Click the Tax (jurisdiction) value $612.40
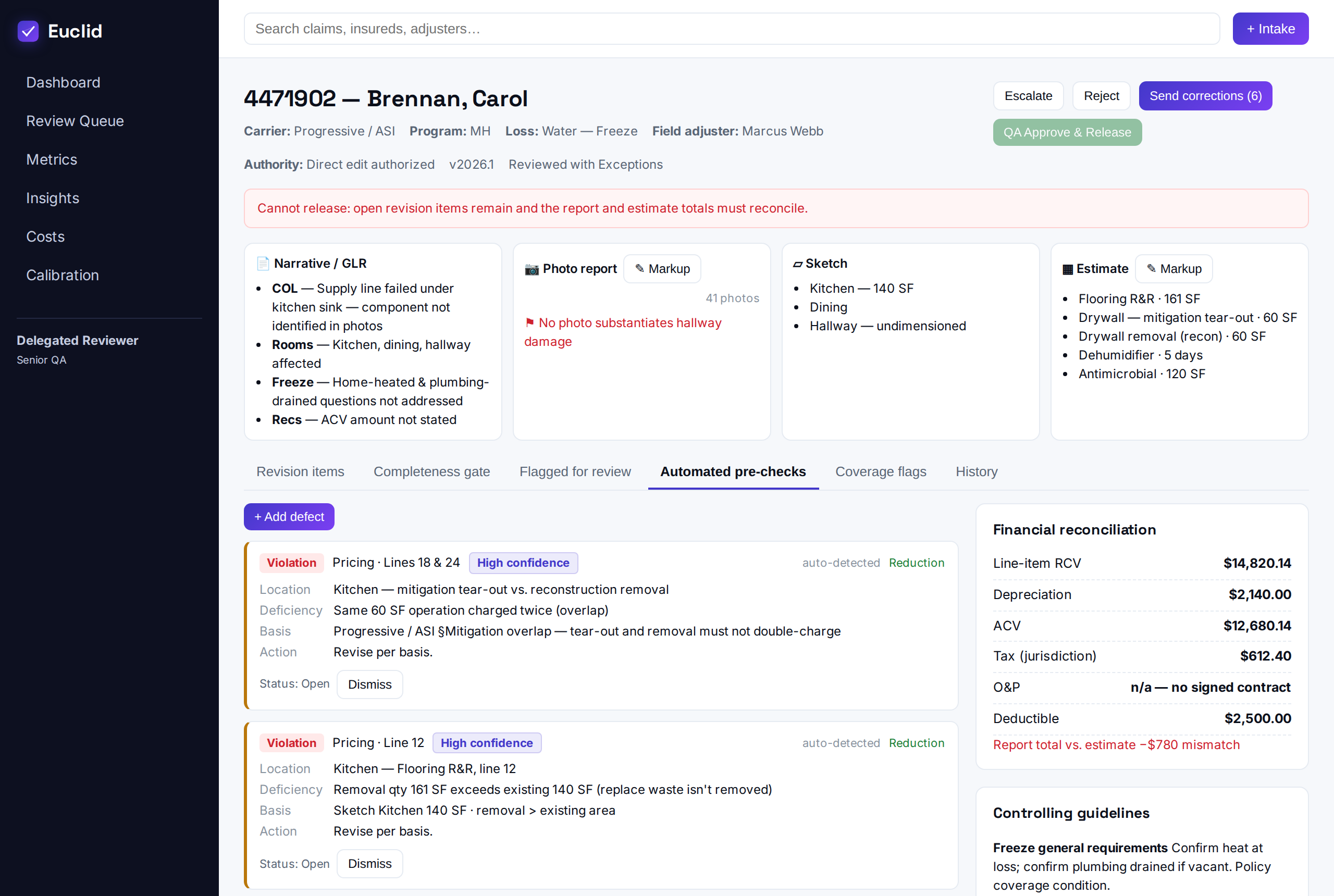The height and width of the screenshot is (896, 1334). pyautogui.click(x=1265, y=656)
